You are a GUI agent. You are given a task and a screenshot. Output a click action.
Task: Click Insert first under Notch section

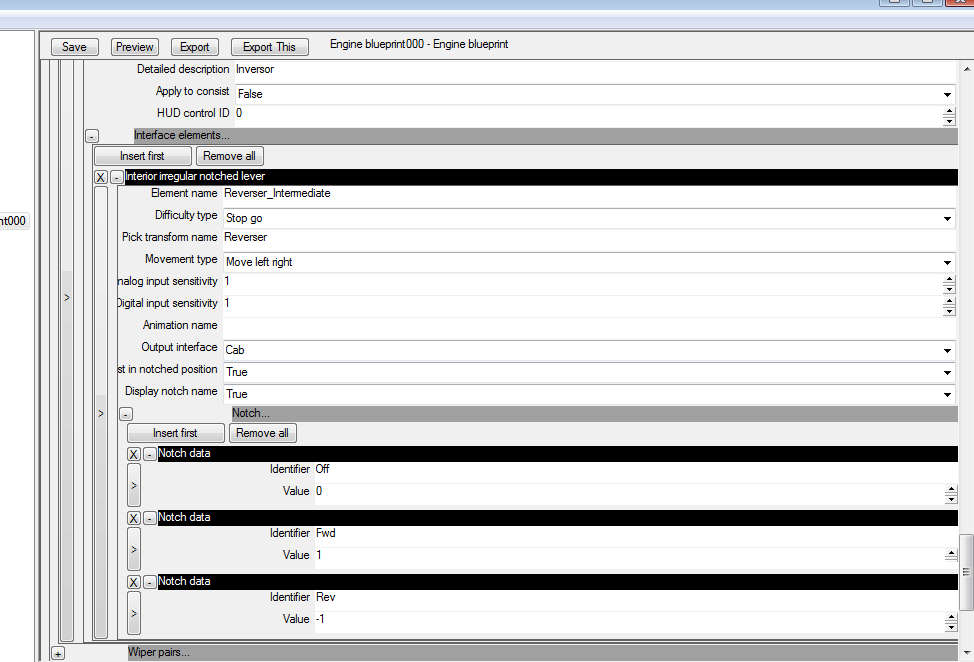pos(175,433)
